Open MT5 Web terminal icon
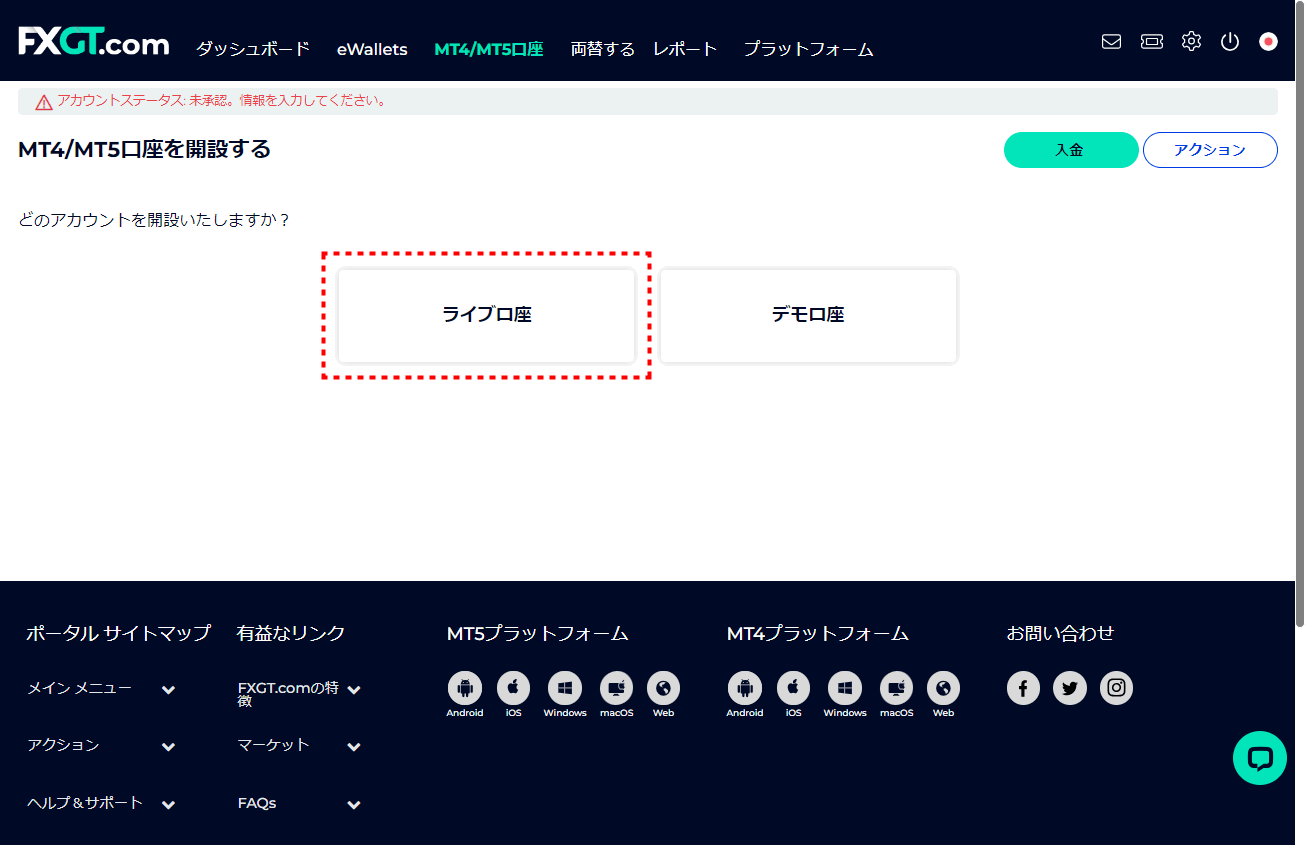This screenshot has height=845, width=1305. (x=663, y=688)
